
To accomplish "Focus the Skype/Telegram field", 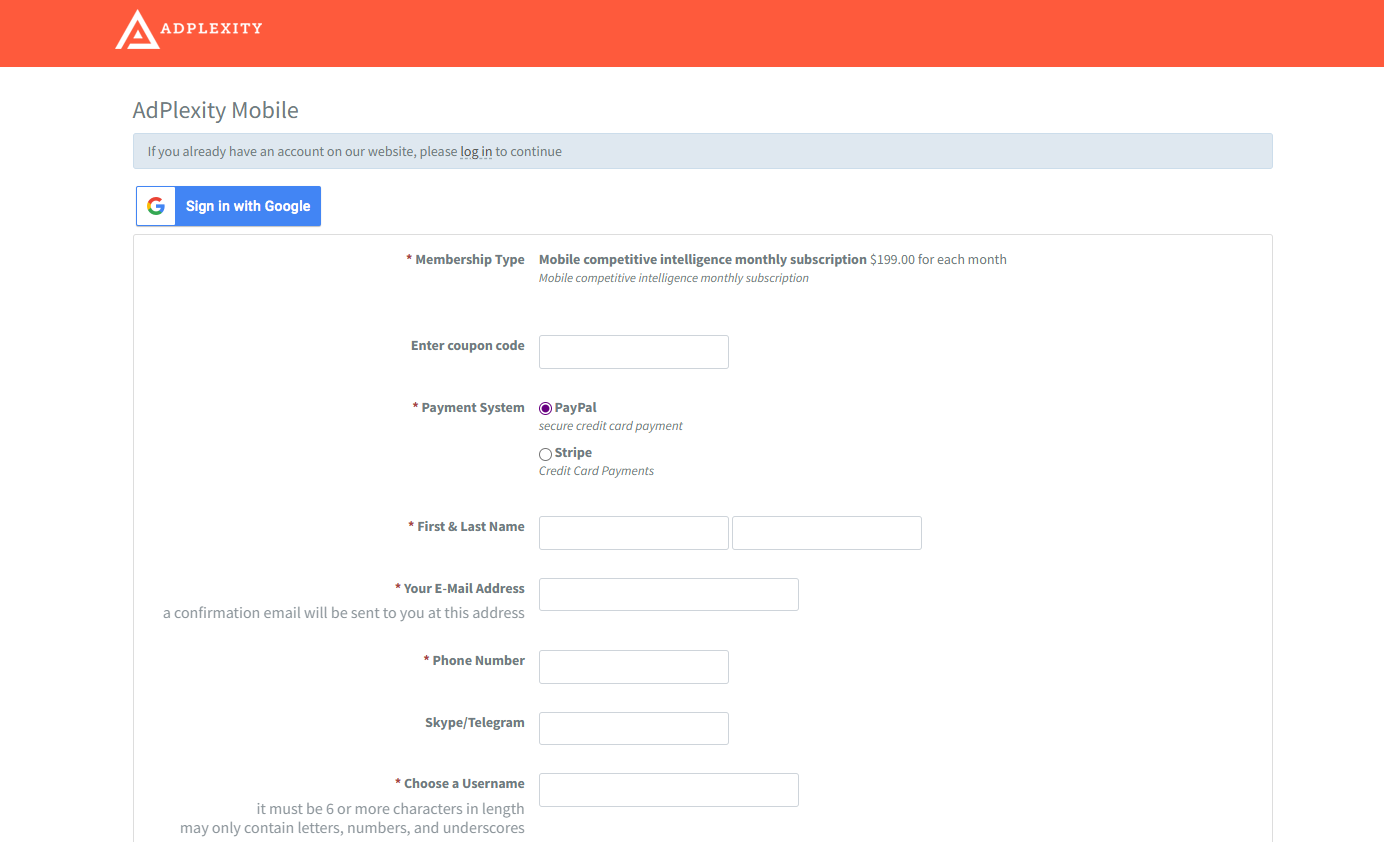I will coord(634,728).
